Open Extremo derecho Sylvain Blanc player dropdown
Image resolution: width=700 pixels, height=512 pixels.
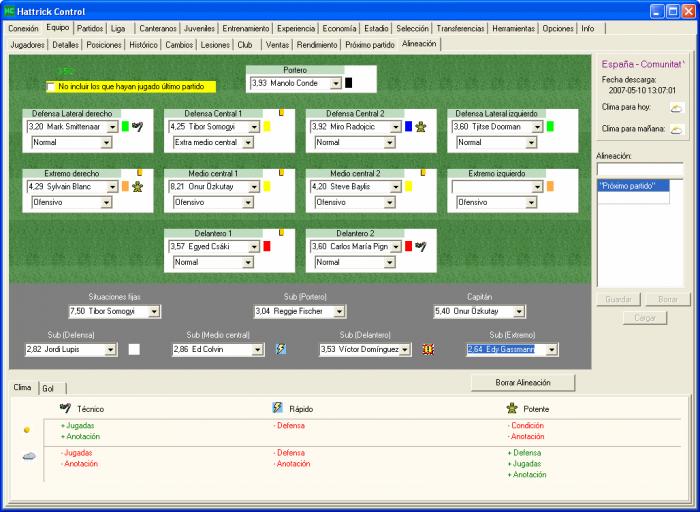(x=112, y=187)
